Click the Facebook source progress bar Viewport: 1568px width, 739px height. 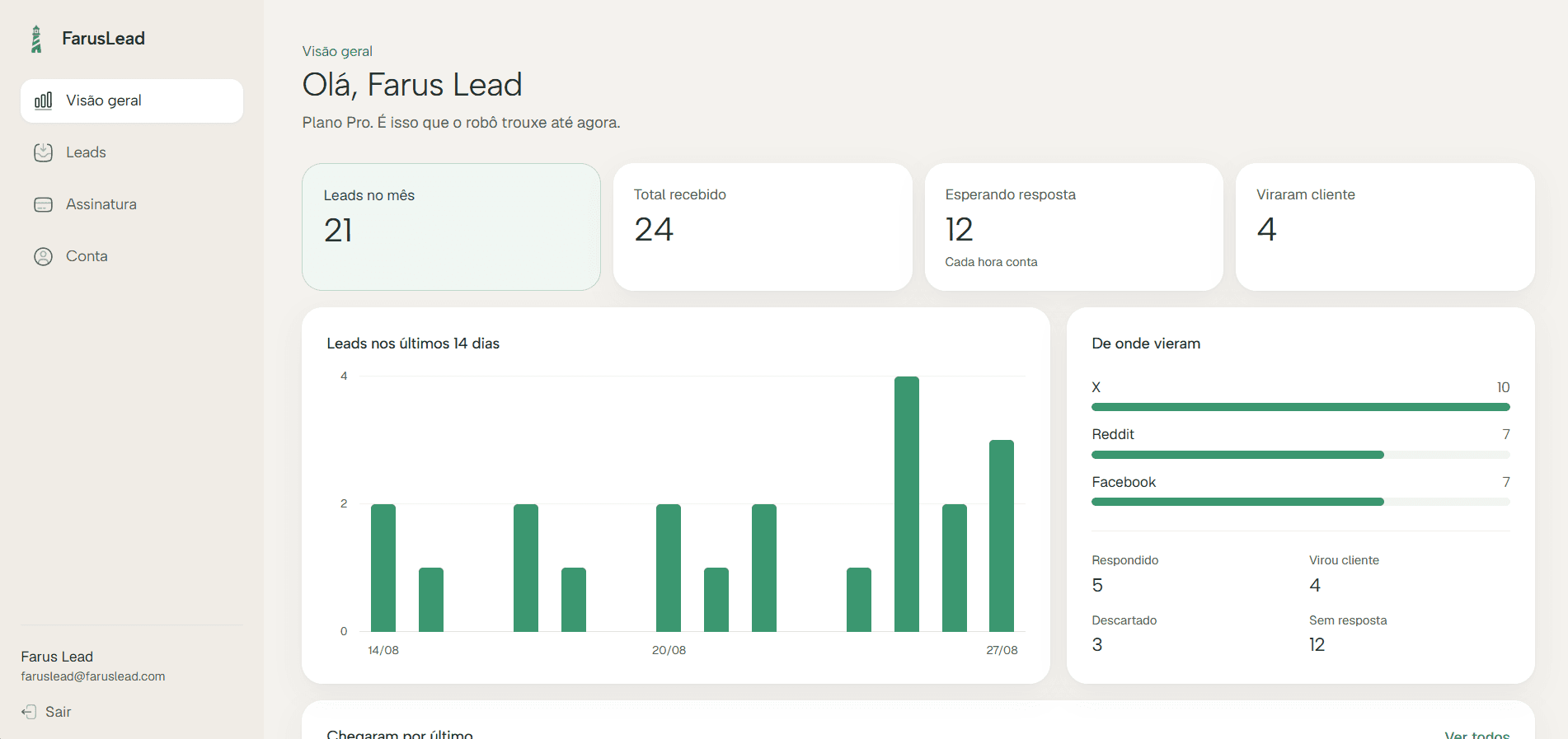pos(1301,502)
